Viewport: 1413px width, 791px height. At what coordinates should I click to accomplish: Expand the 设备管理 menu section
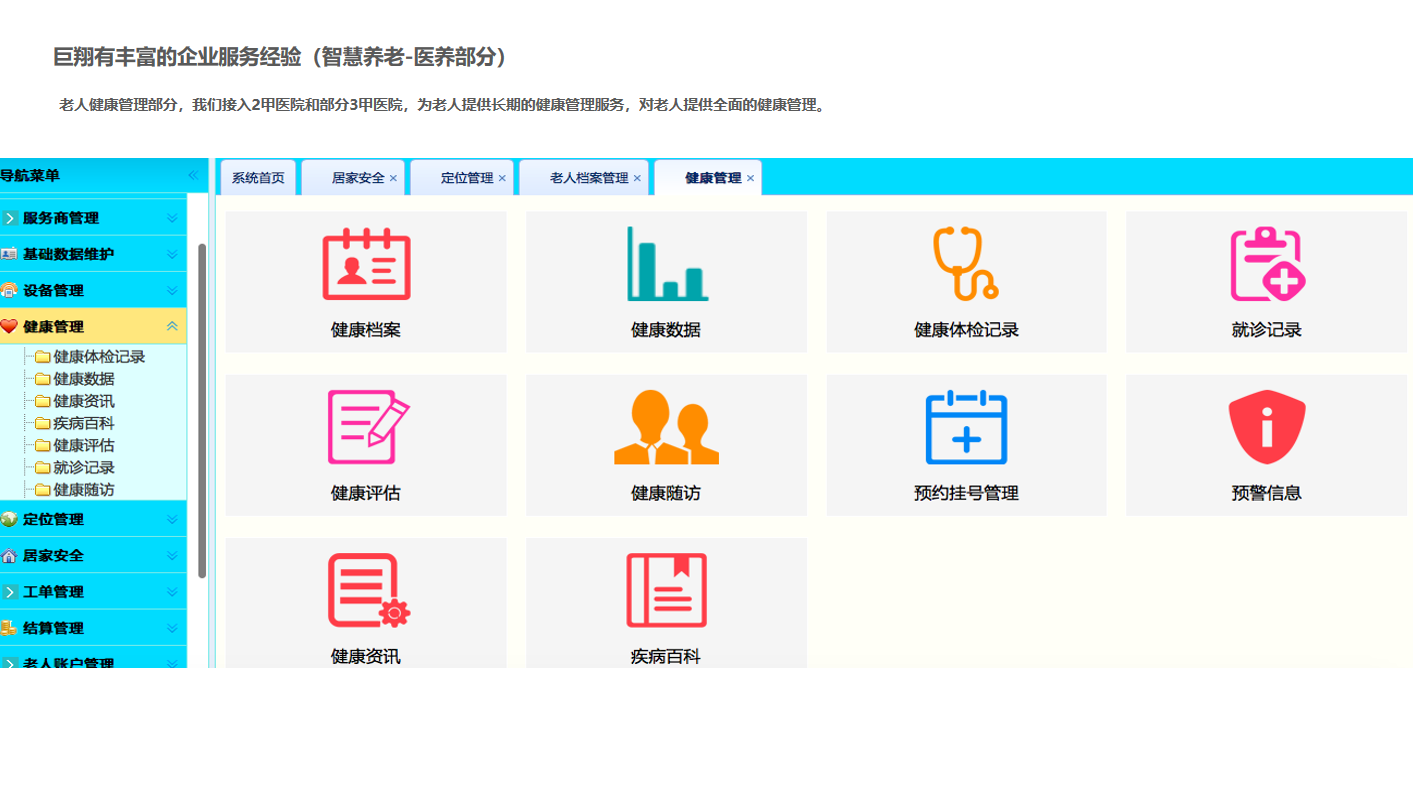[x=172, y=290]
